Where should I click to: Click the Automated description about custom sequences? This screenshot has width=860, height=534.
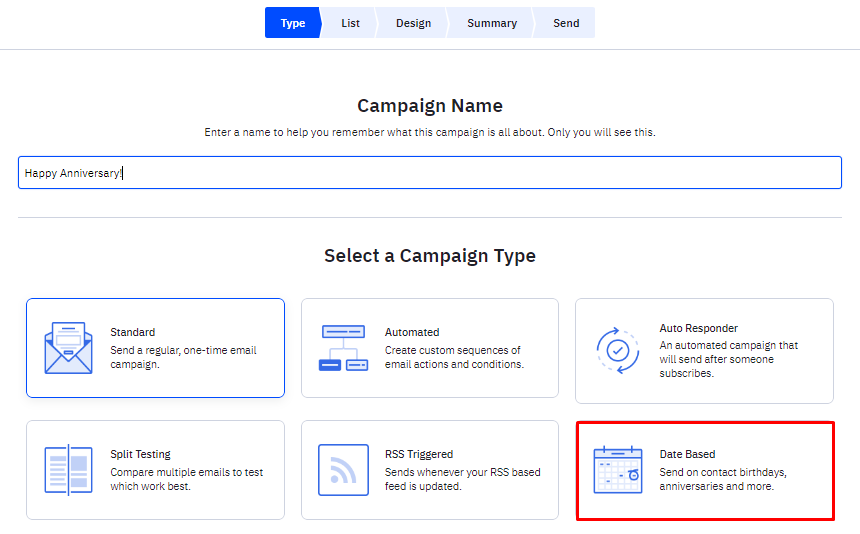coord(454,357)
